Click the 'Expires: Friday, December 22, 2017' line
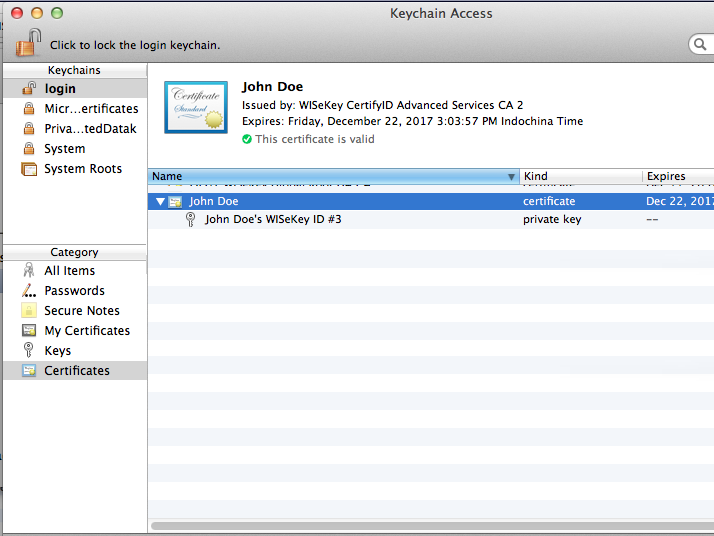714x536 pixels. [x=413, y=121]
